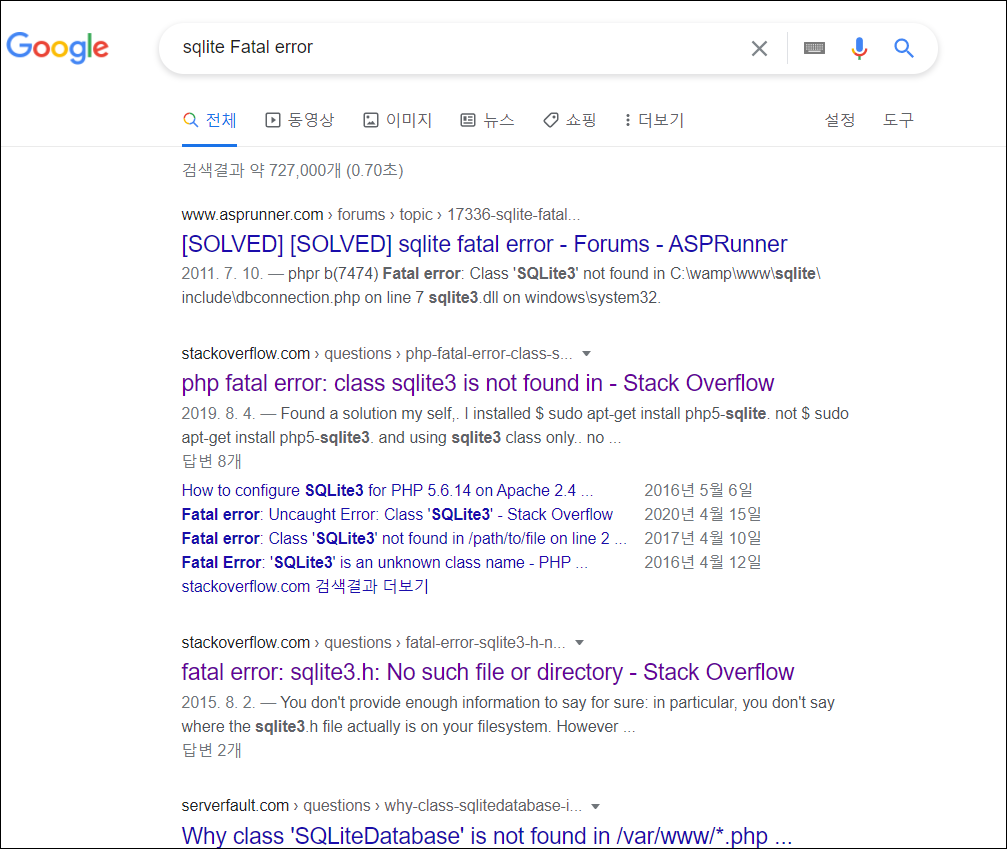Expand dropdown arrow beside php-fatal-error-class-s URL
1007x849 pixels.
point(586,354)
